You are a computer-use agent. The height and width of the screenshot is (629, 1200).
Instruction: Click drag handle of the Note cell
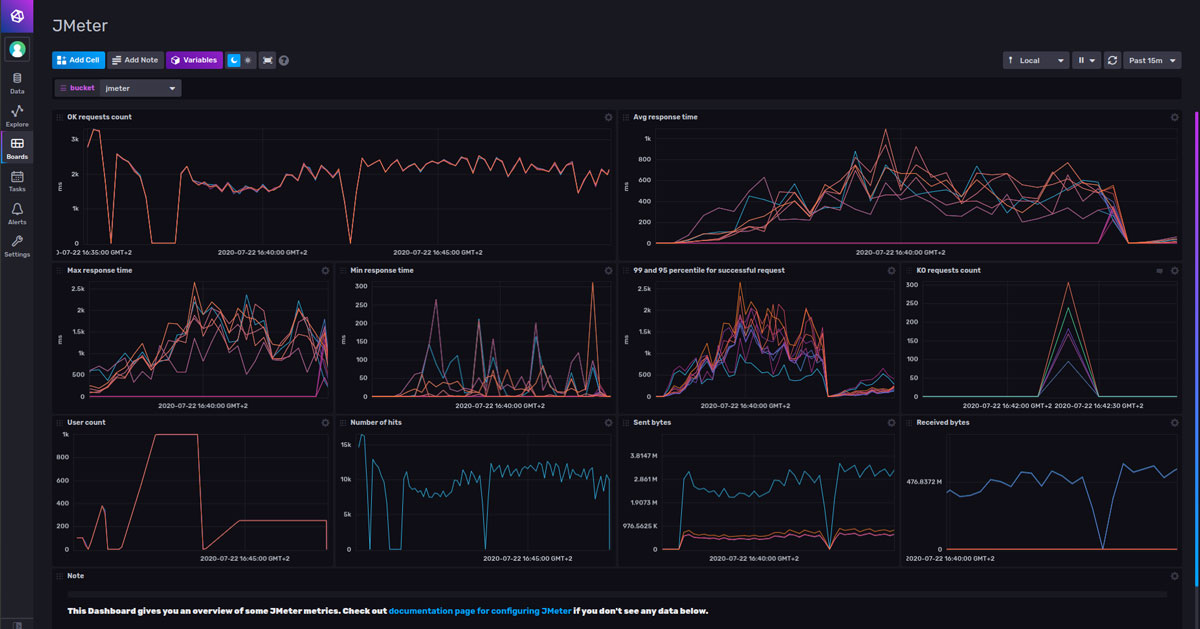(x=60, y=576)
